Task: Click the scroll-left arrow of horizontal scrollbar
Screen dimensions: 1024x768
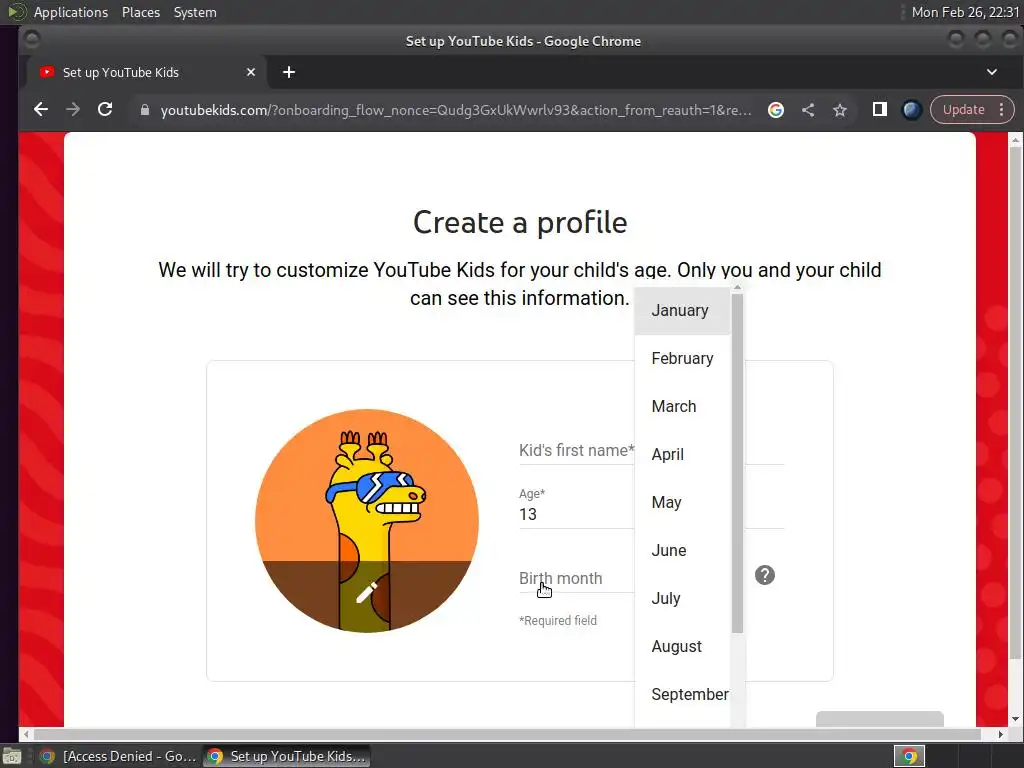Action: click(26, 734)
